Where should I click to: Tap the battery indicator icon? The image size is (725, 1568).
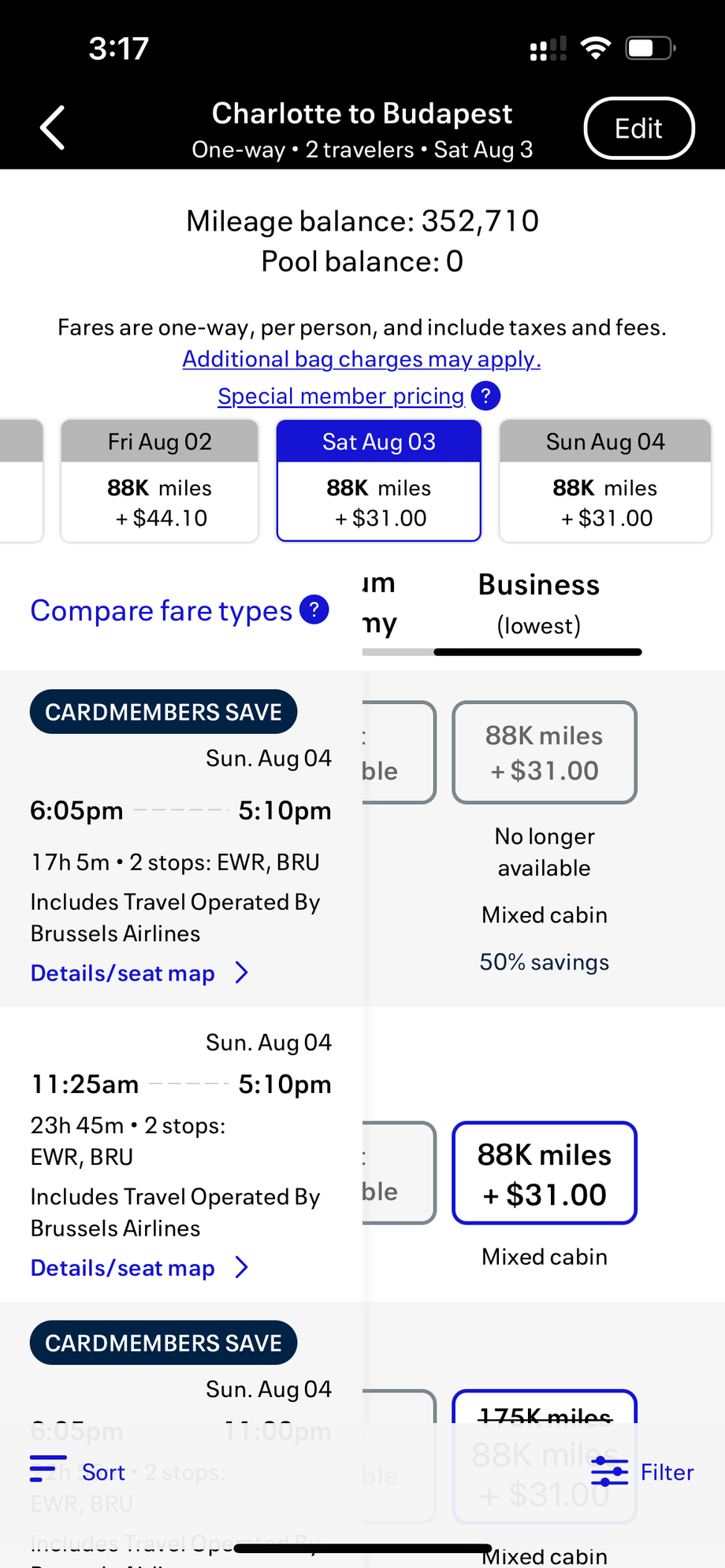click(x=650, y=49)
